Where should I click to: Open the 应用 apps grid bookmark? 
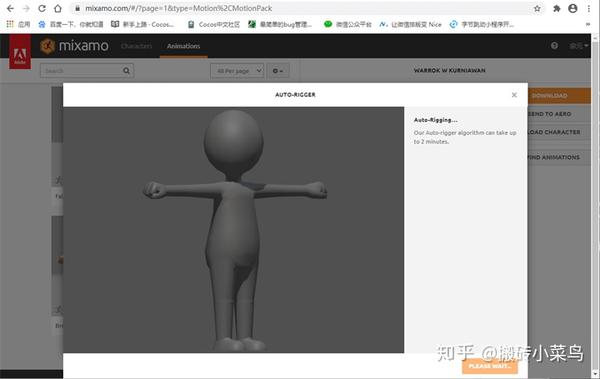click(18, 24)
